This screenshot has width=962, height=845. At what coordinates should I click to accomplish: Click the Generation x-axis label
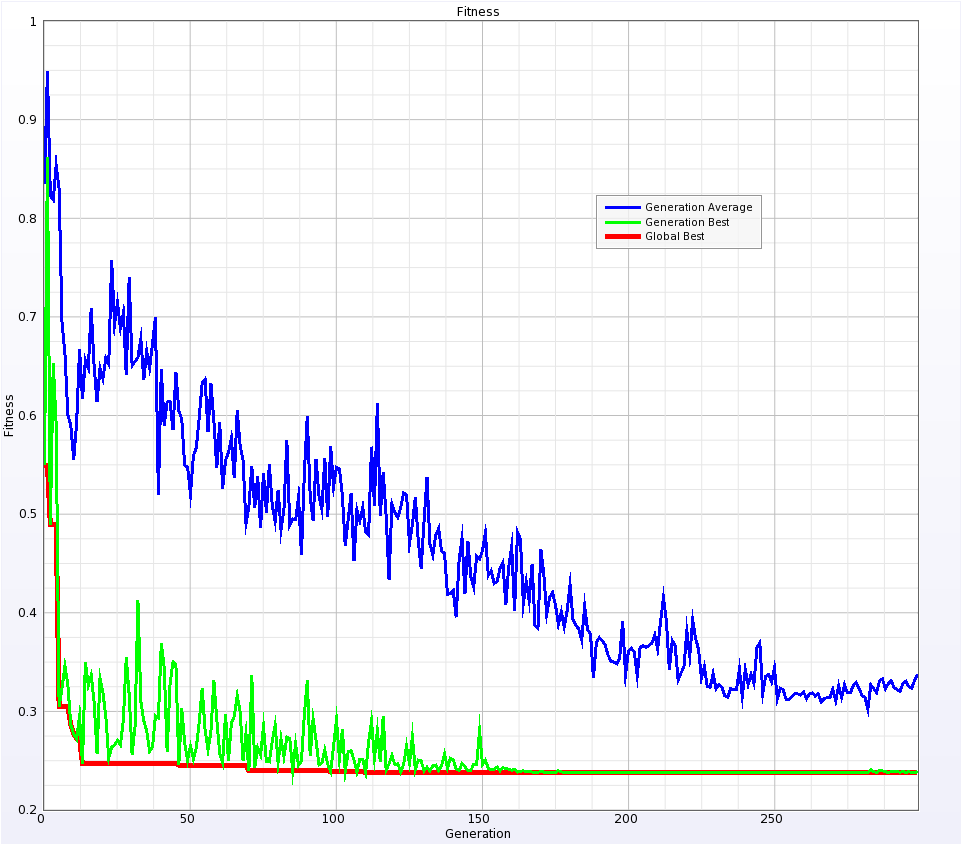click(x=478, y=833)
